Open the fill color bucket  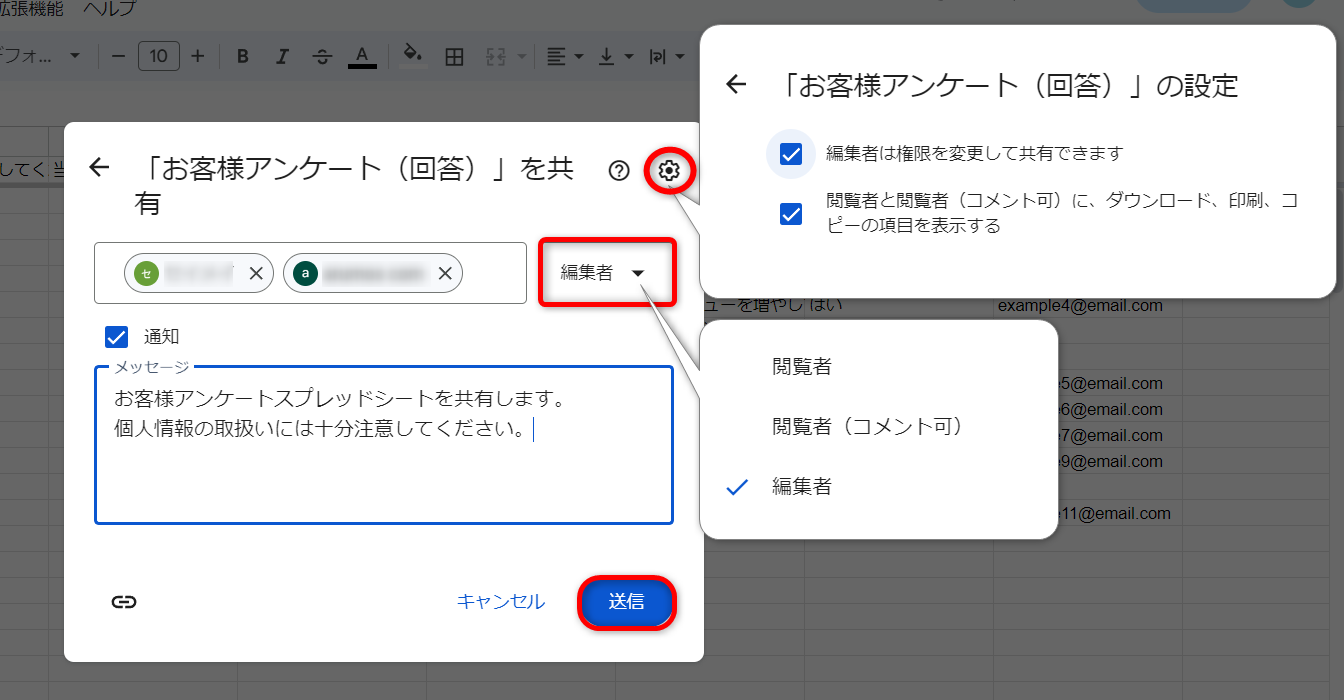(x=412, y=55)
